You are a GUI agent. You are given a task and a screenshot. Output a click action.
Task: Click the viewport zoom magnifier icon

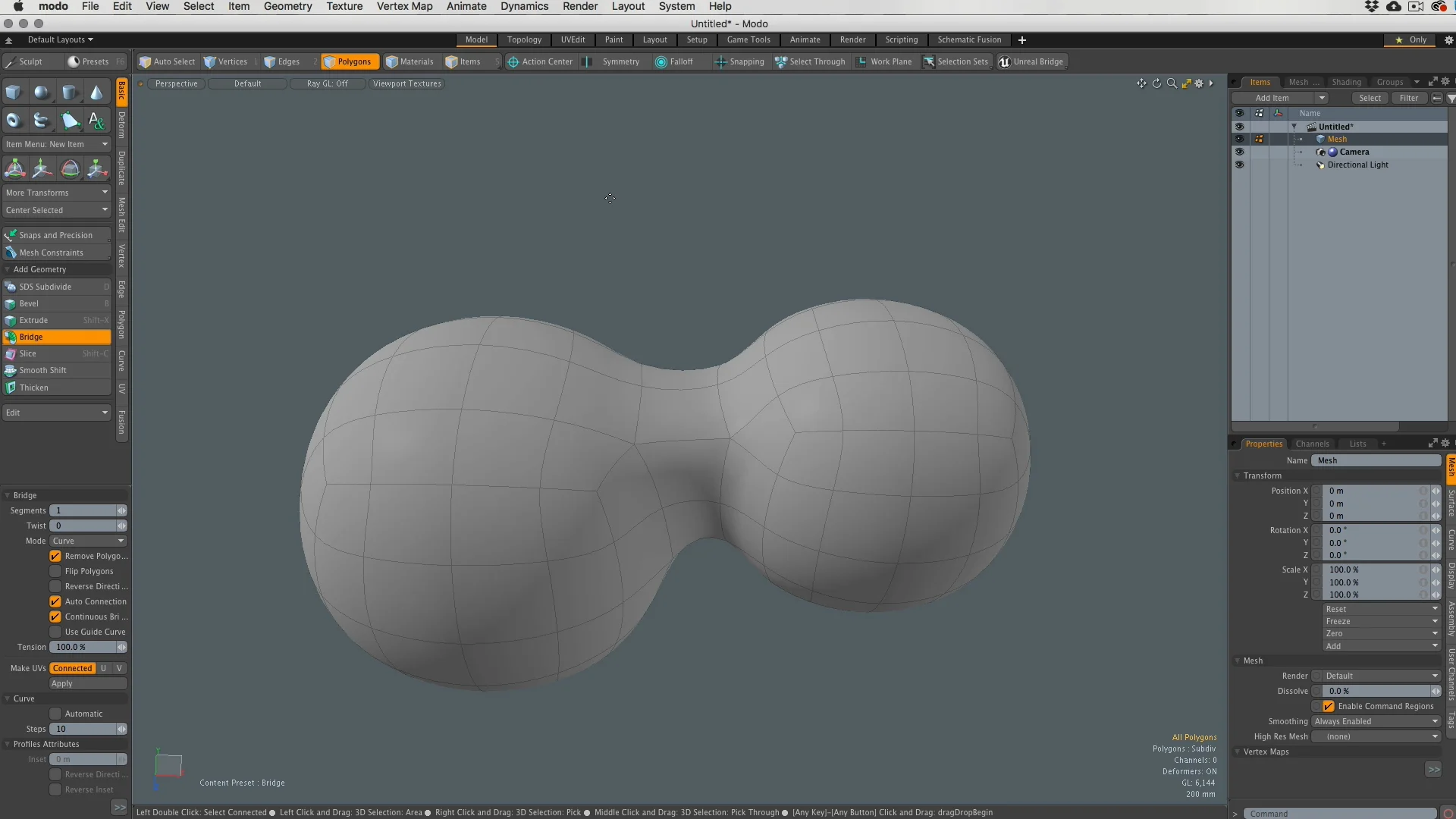point(1172,83)
